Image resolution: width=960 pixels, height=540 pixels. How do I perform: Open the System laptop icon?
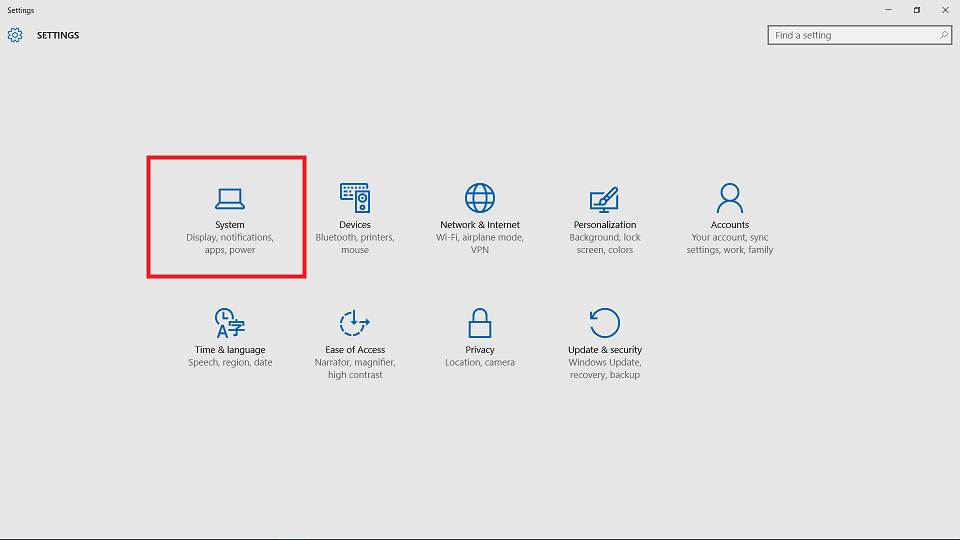pos(230,198)
